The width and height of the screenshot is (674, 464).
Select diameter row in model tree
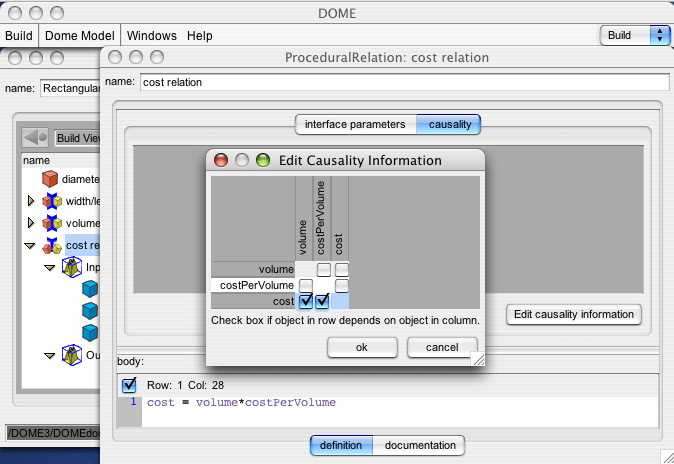(x=81, y=179)
